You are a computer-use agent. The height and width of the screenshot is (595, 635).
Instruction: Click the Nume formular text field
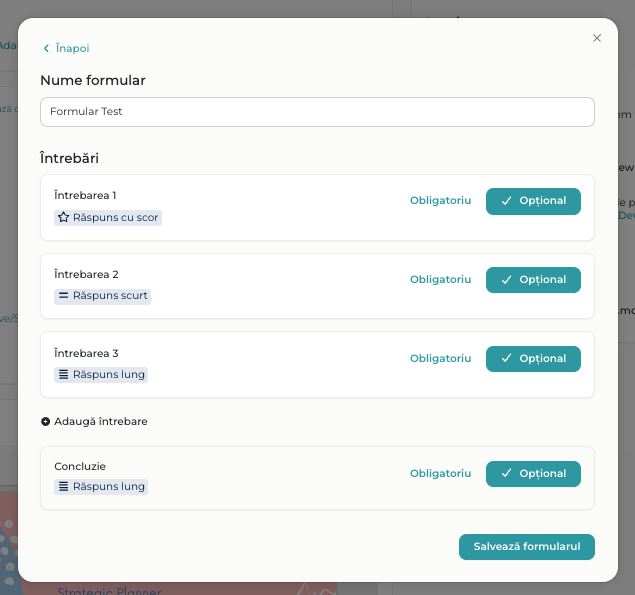[317, 112]
